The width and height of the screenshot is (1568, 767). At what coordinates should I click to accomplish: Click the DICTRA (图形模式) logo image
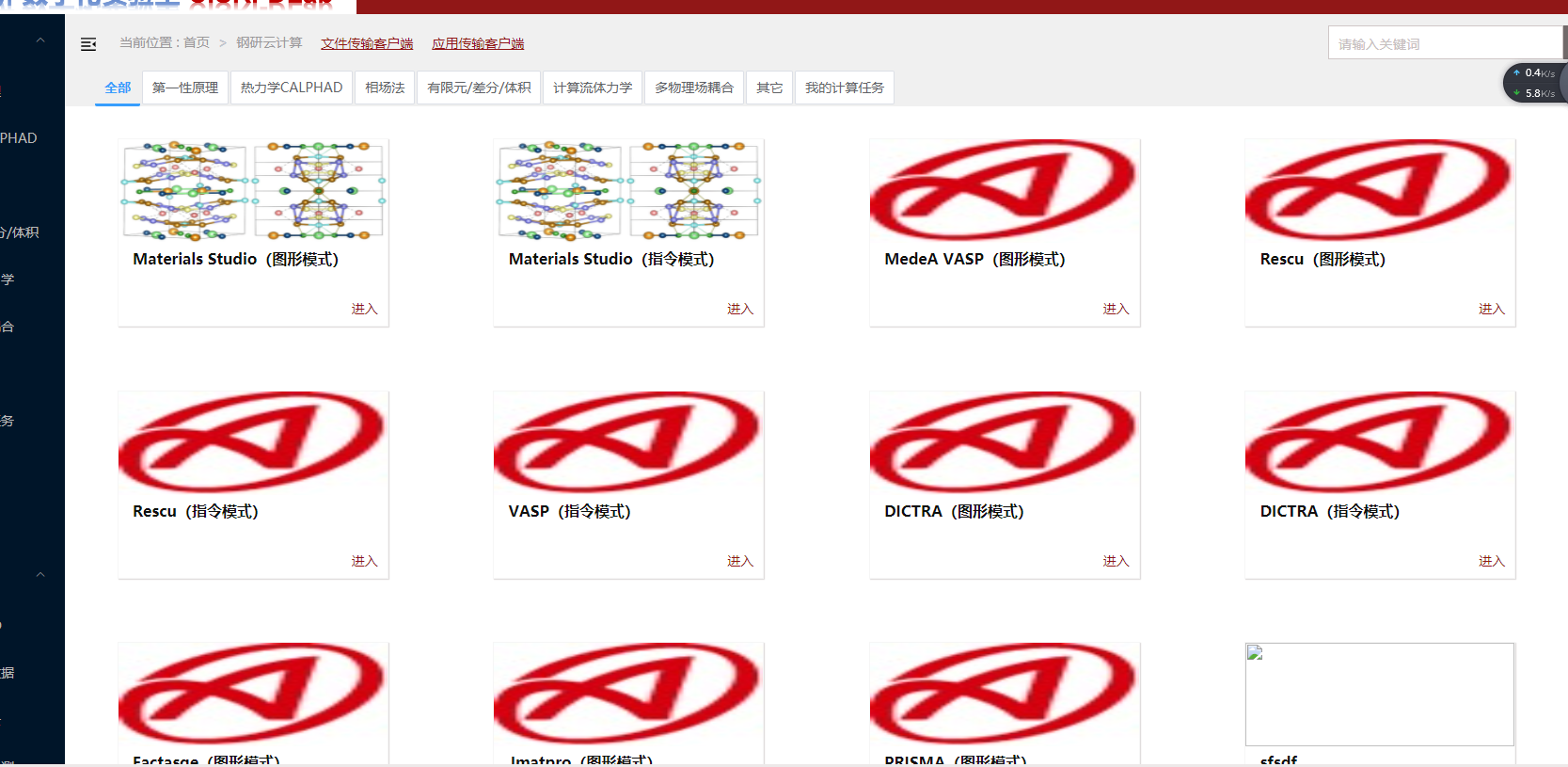[1005, 442]
